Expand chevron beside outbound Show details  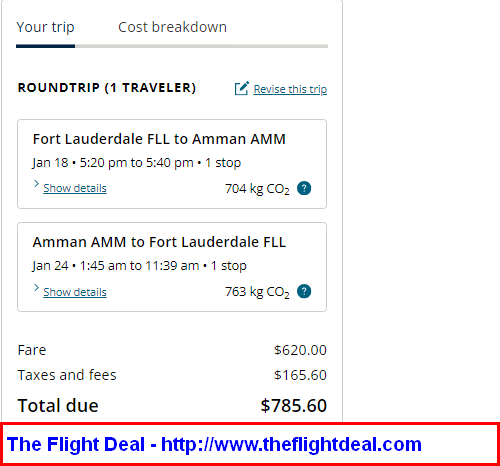[x=36, y=184]
